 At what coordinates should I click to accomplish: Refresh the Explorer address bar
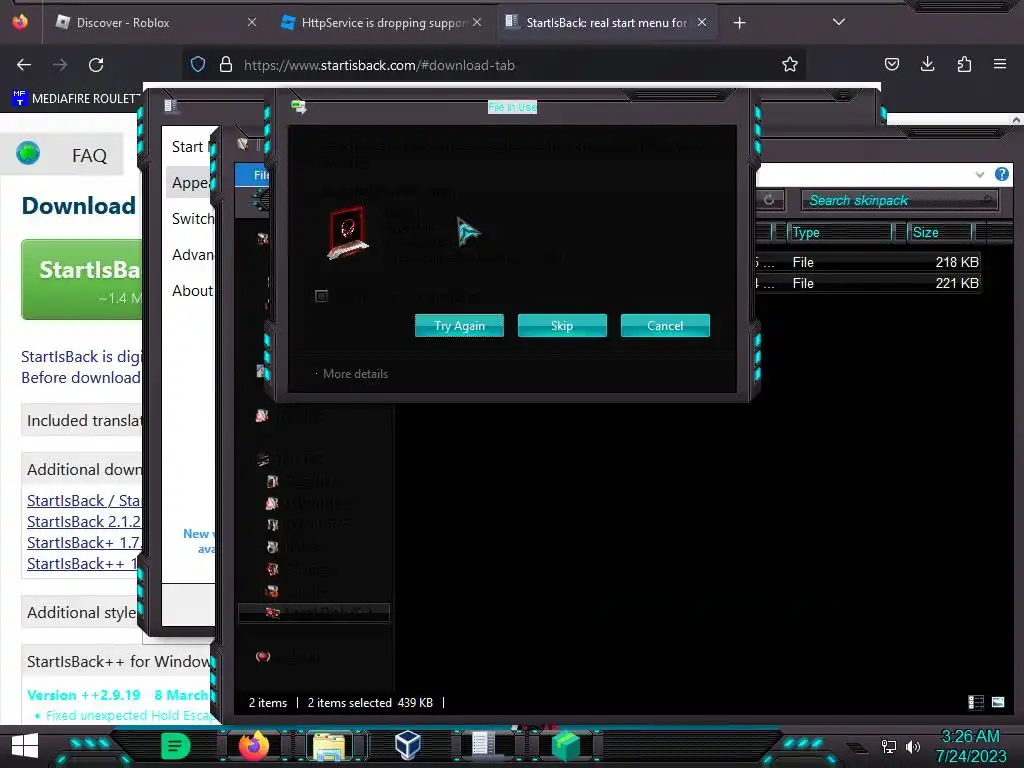(x=769, y=200)
